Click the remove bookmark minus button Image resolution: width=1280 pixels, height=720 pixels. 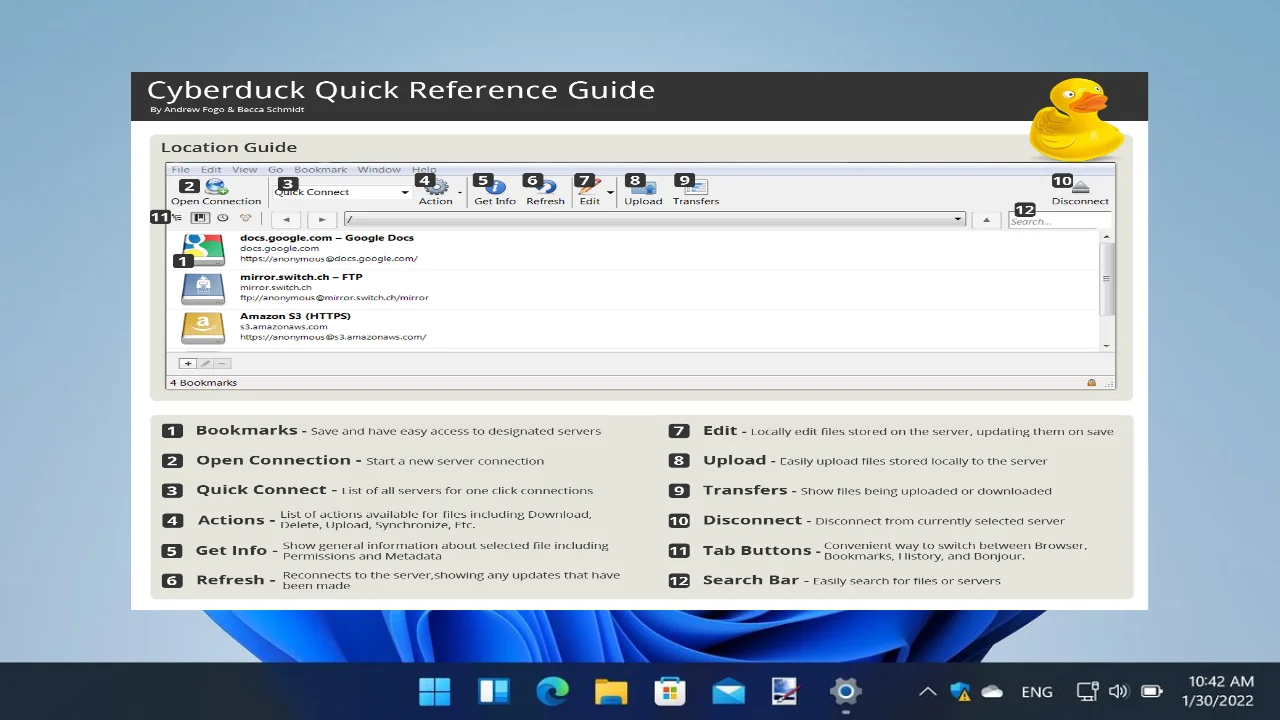point(222,364)
